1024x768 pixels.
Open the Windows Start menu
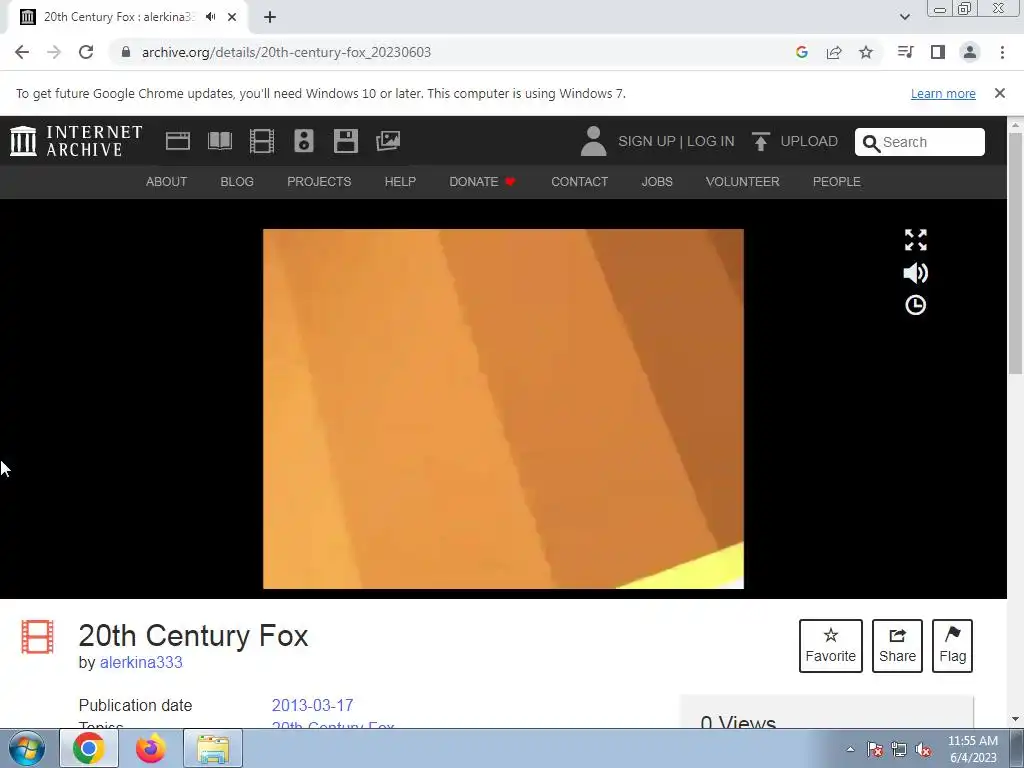click(27, 748)
